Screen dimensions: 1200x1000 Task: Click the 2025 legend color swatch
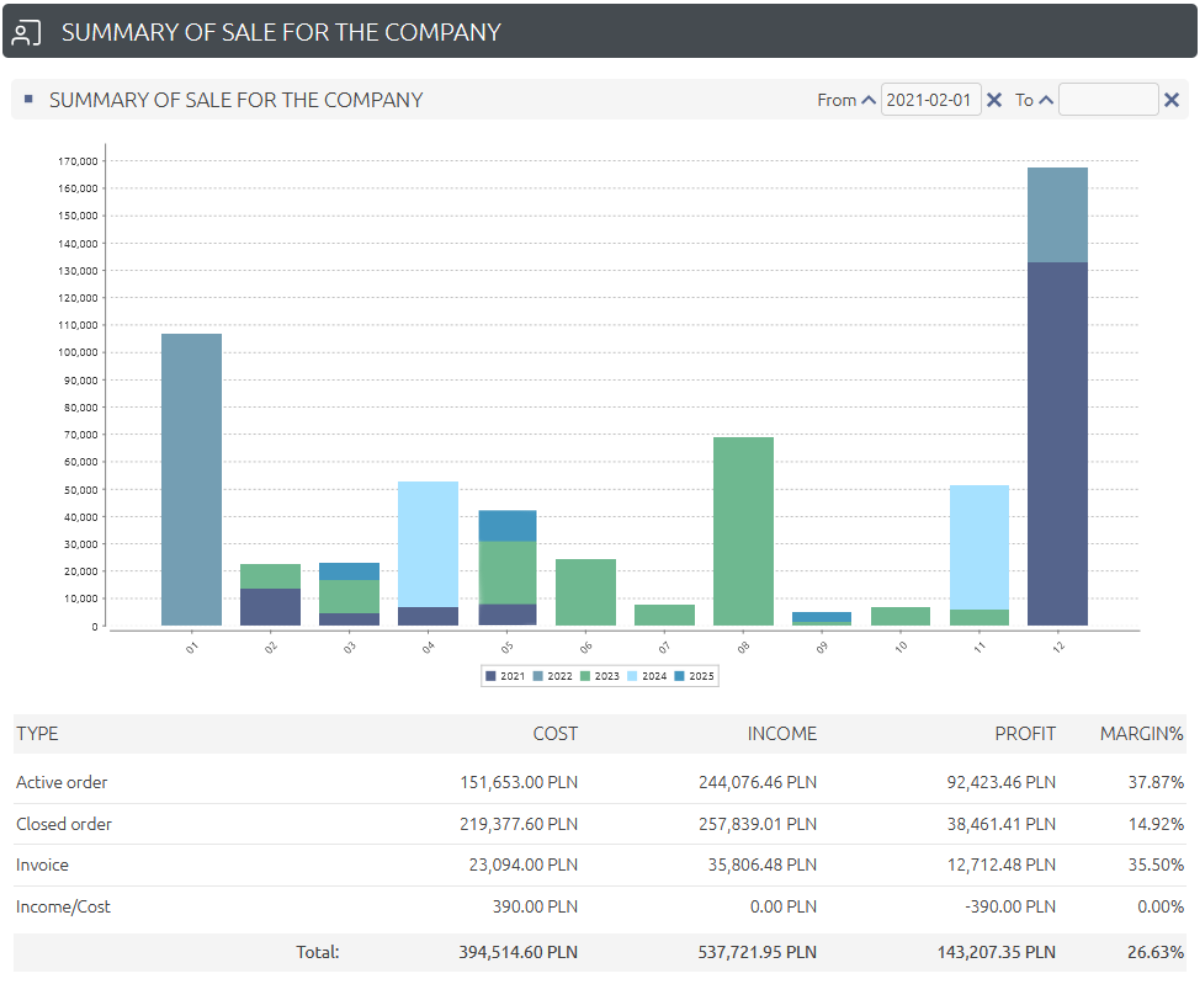click(683, 676)
